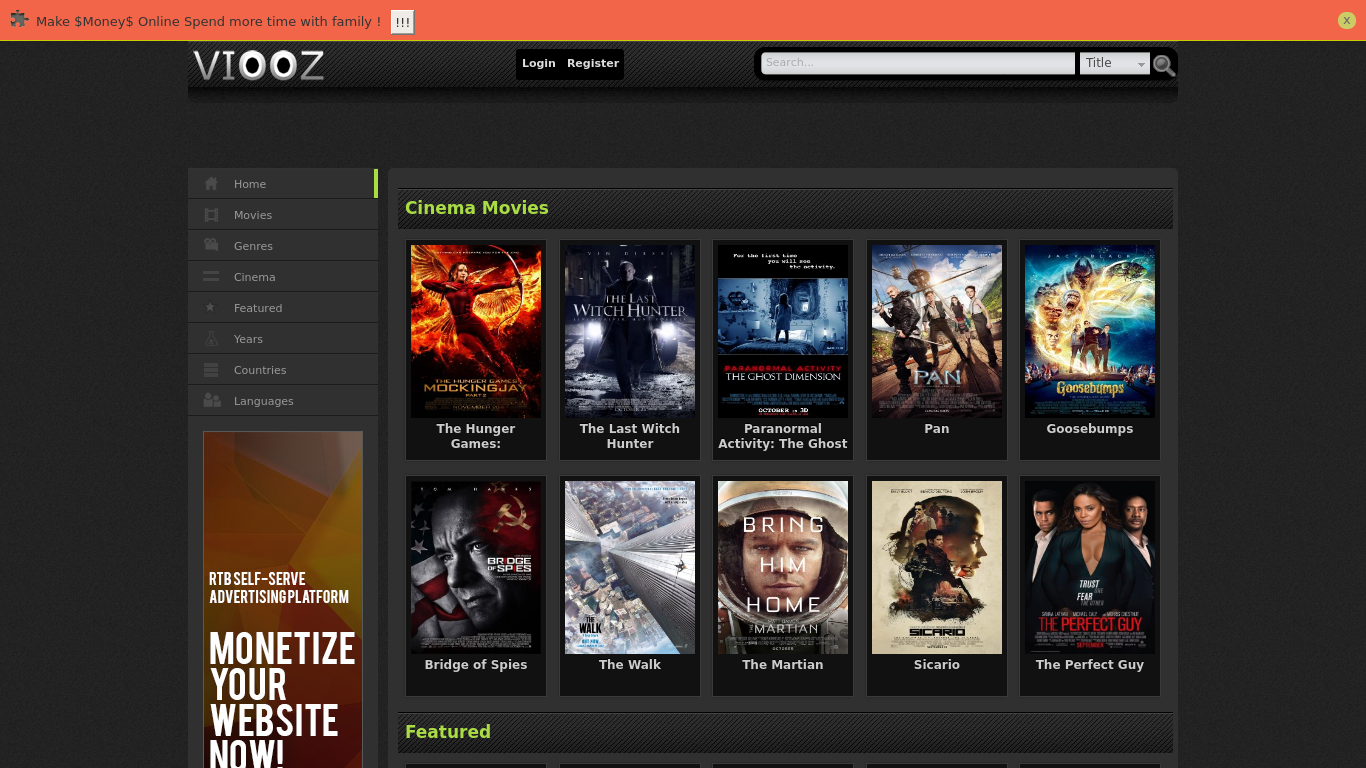This screenshot has width=1366, height=768.
Task: Click the magnifying glass search icon
Action: (1163, 65)
